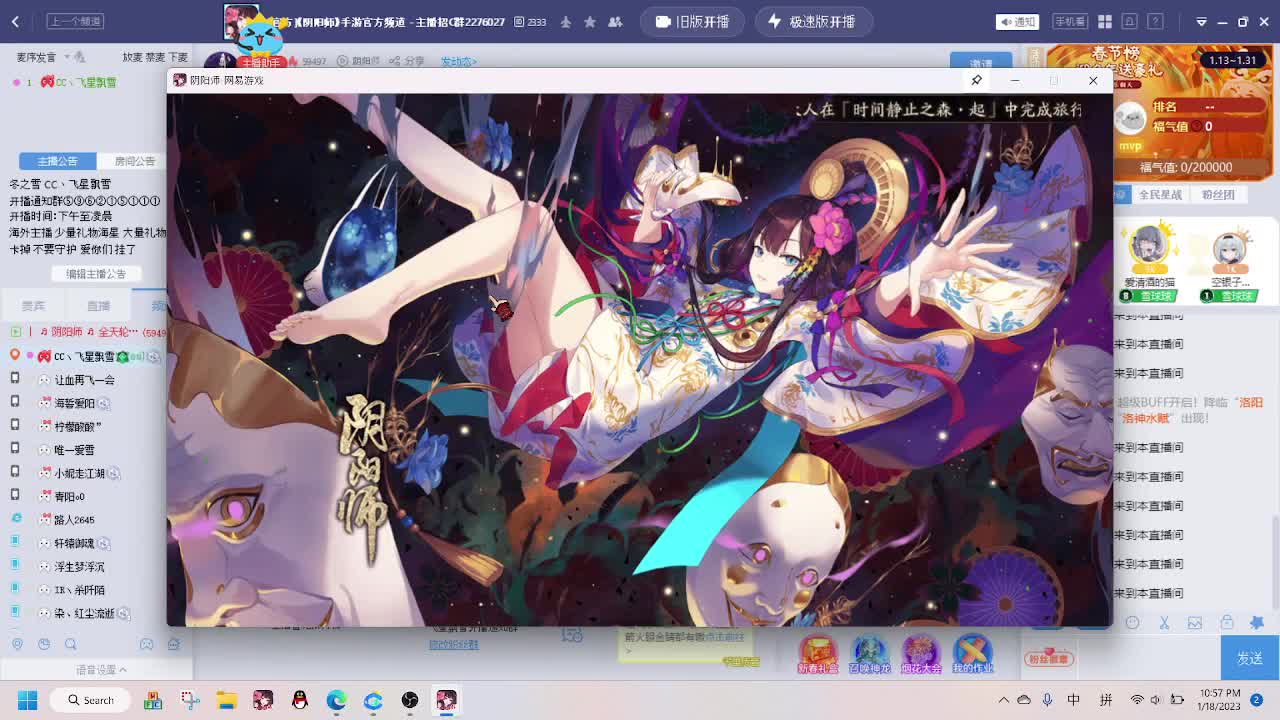The height and width of the screenshot is (720, 1280).
Task: Select user 小妮走江湖 in the list
Action: coord(79,473)
